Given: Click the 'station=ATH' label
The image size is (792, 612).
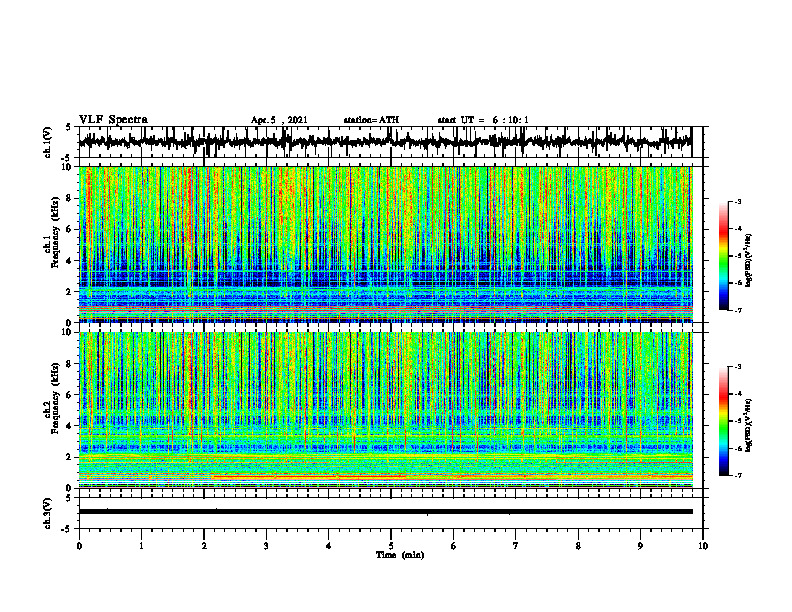Looking at the screenshot, I should click(371, 120).
